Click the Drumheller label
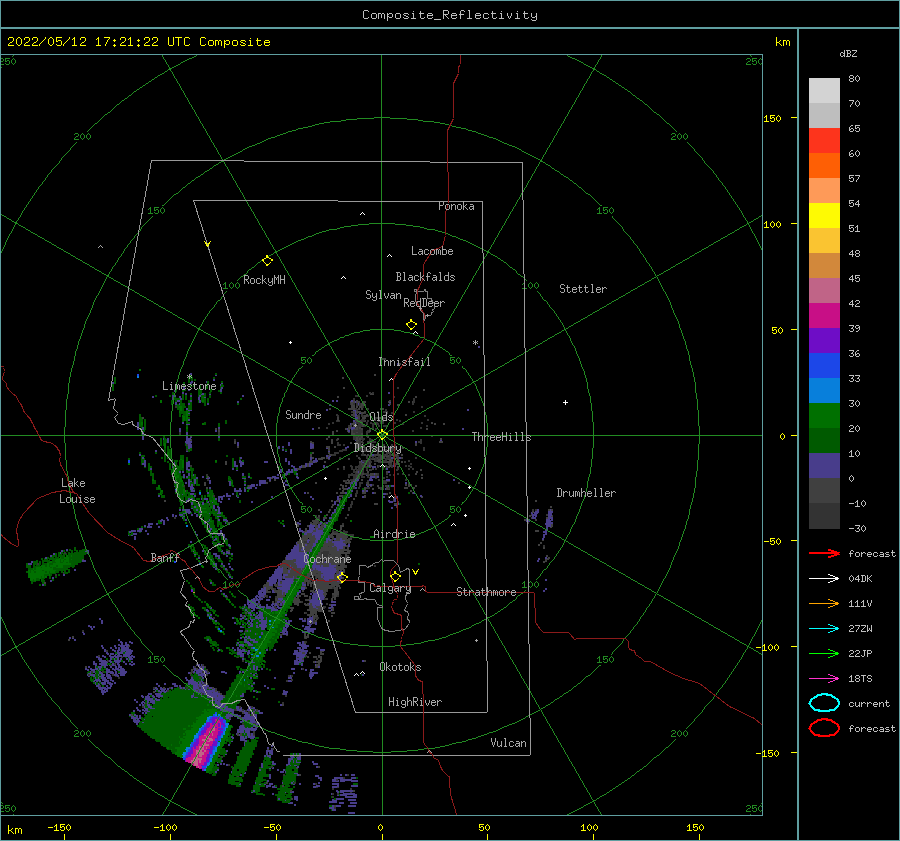The height and width of the screenshot is (841, 900). pos(586,493)
